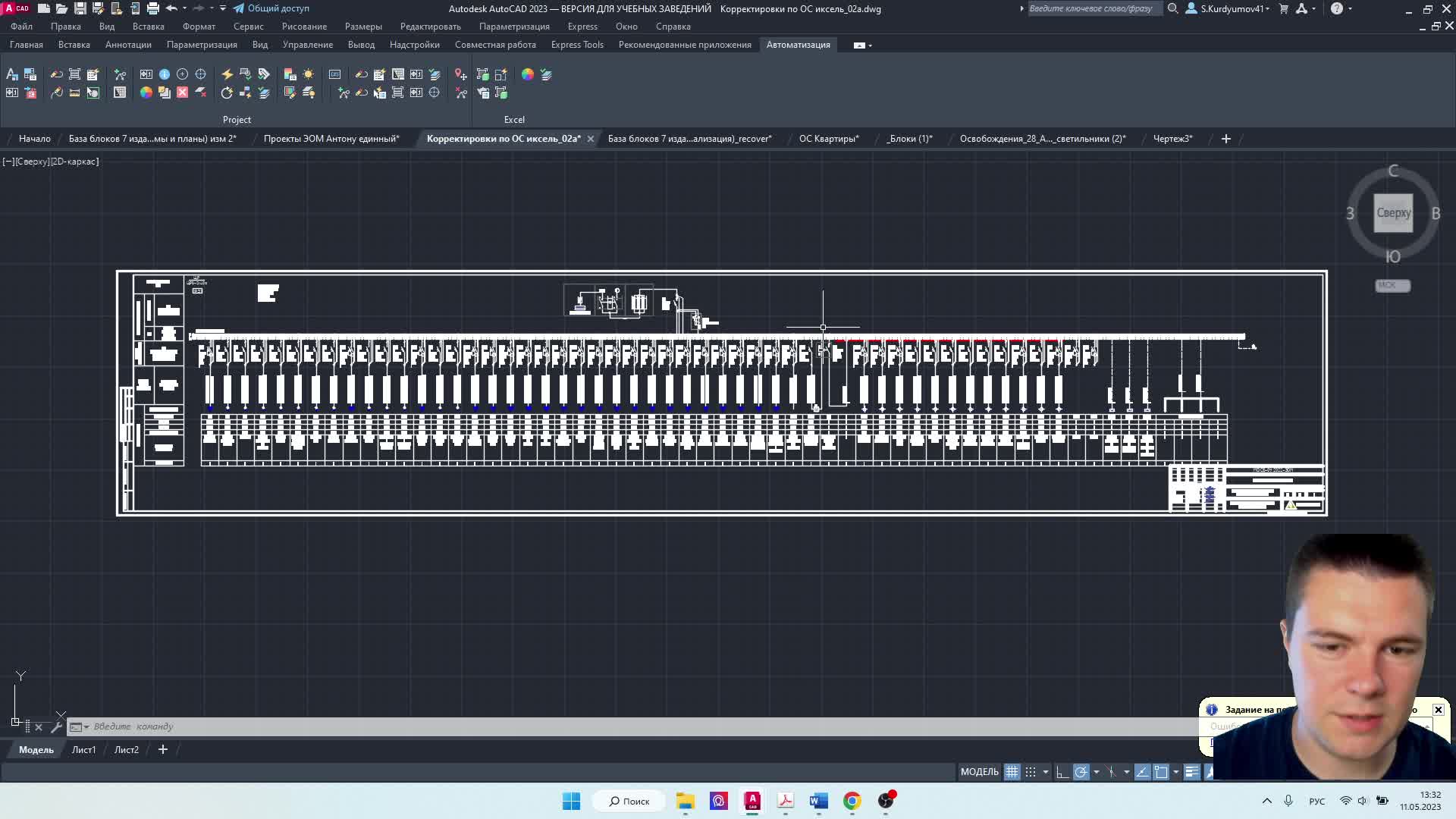Click the Save icon in quick access toolbar
Screen dimensions: 1456x819
[80, 8]
